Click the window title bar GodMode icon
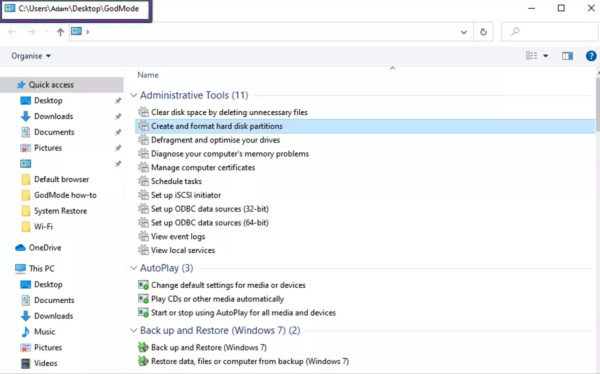Screen dimensions: 600x374 click(10, 8)
